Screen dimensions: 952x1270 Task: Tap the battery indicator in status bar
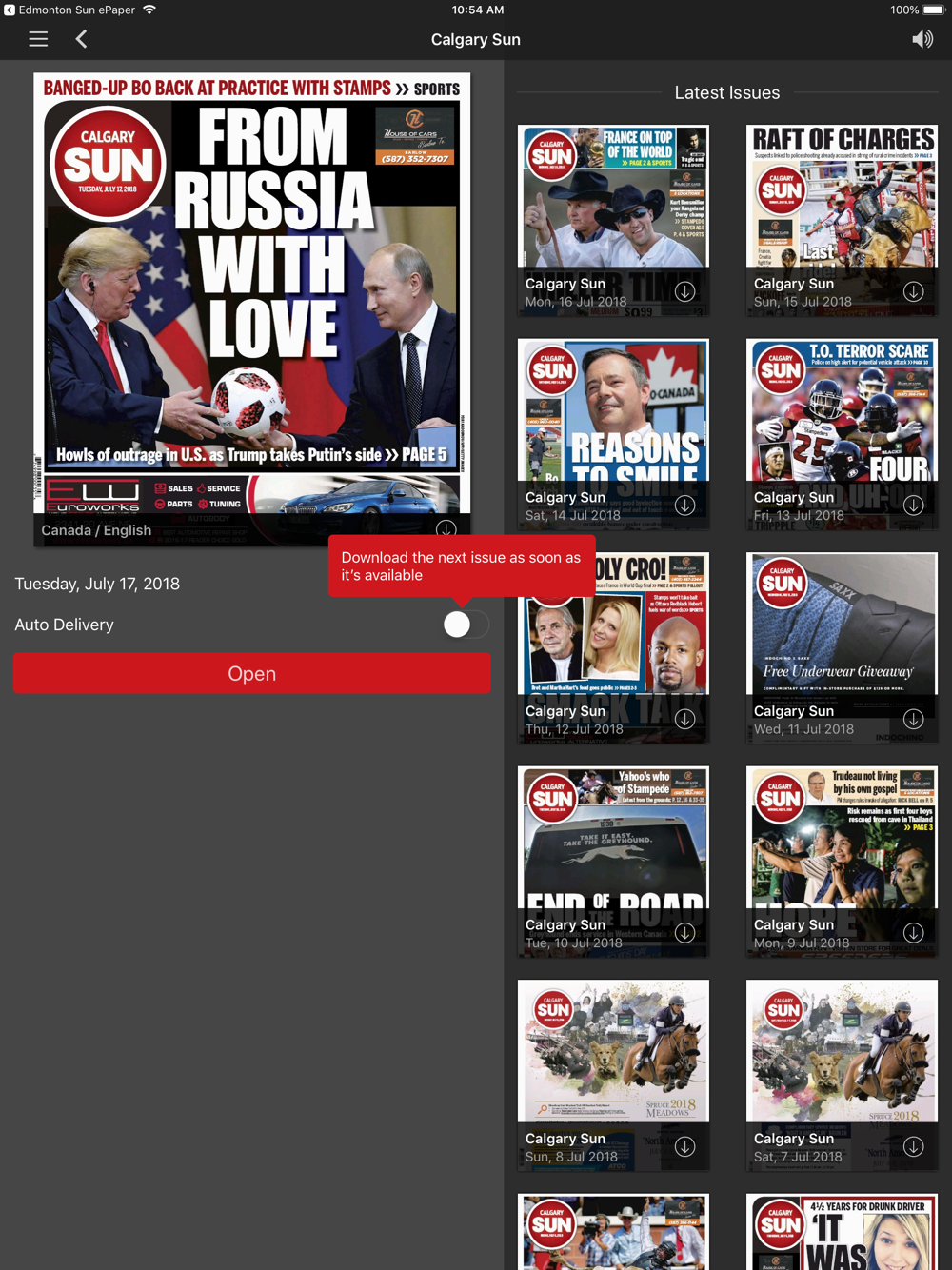click(x=934, y=10)
